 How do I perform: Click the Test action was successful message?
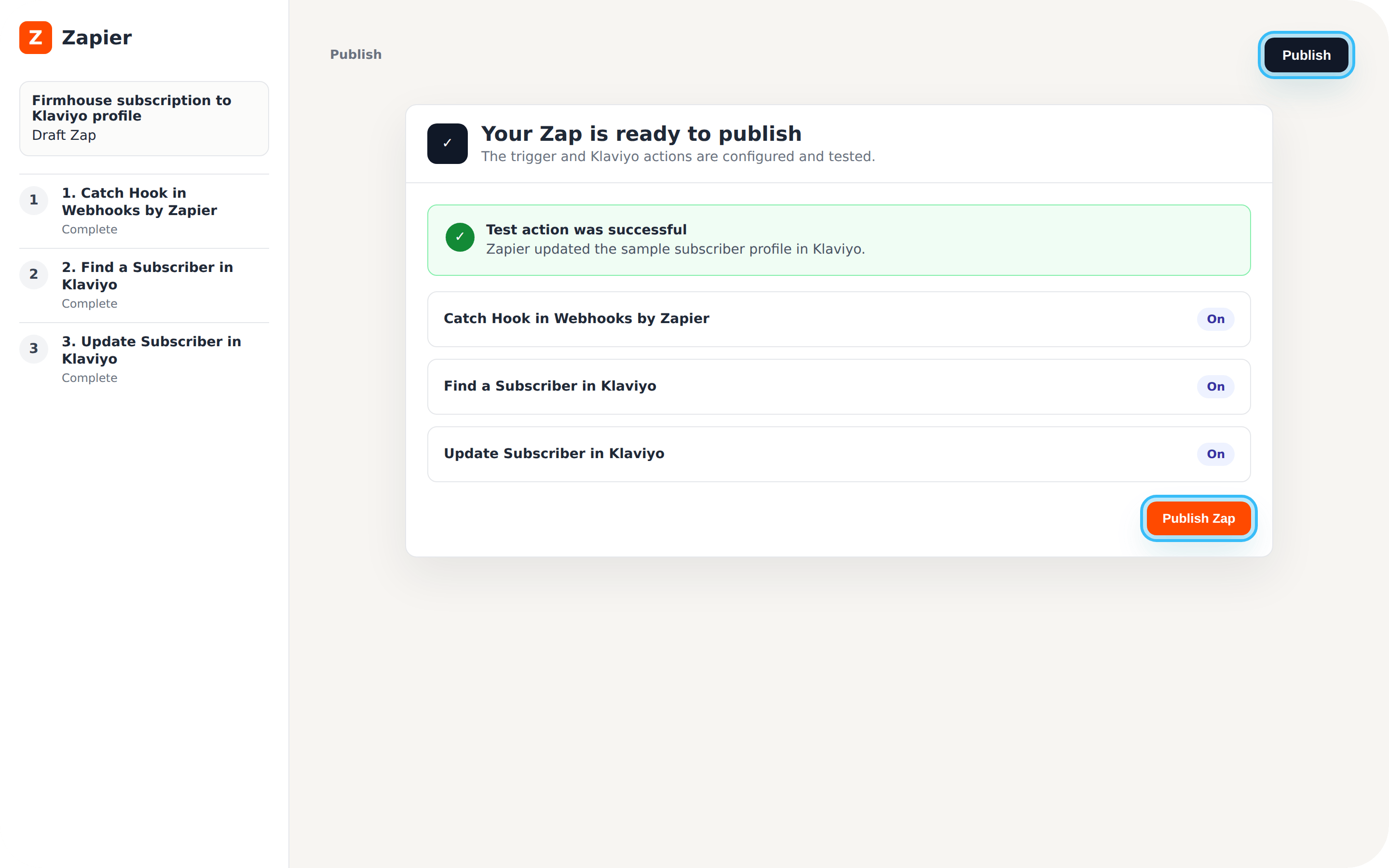point(586,230)
